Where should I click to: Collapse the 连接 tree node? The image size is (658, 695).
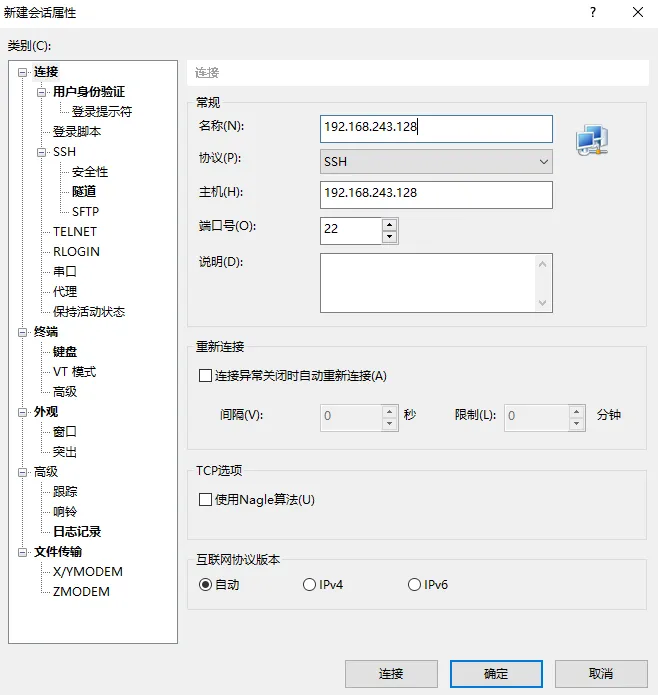click(x=22, y=72)
